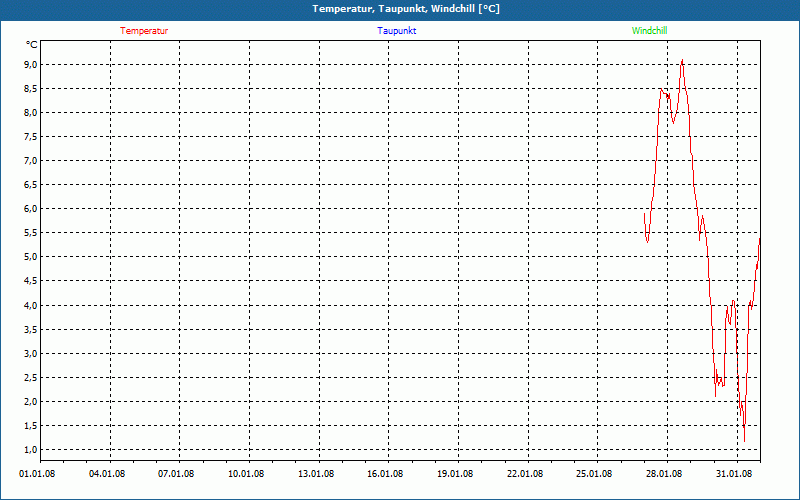Image resolution: width=800 pixels, height=500 pixels.
Task: Select the 4,5 y-axis value
Action: 31,280
